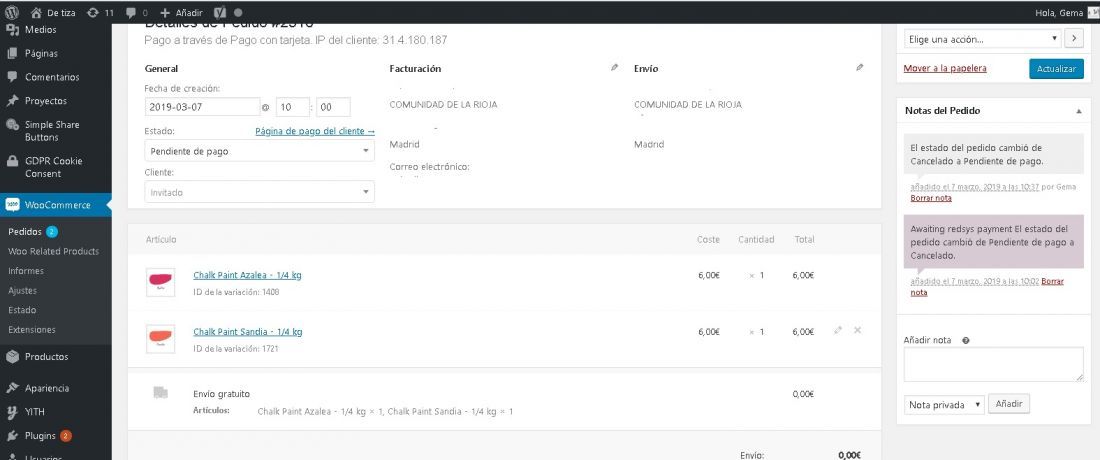This screenshot has height=460, width=1100.
Task: Open the Estado Pendiente de pago dropdown
Action: (260, 151)
